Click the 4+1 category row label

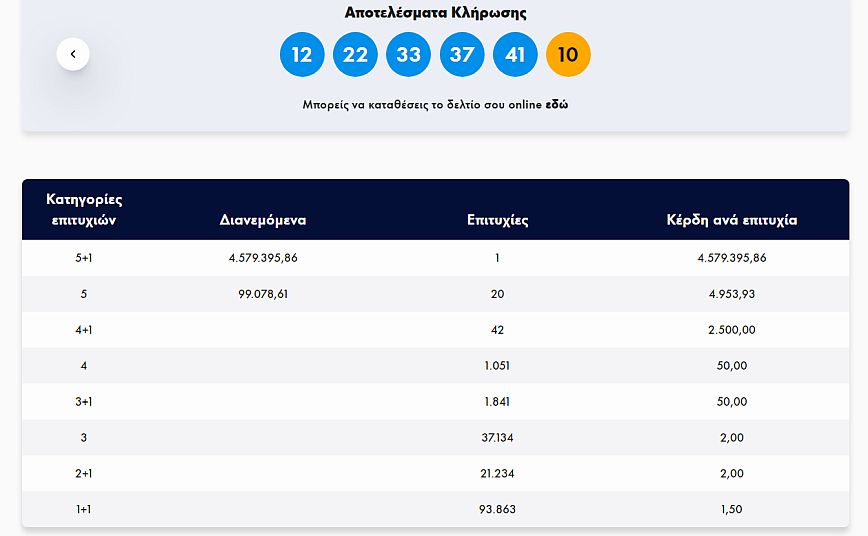[x=84, y=330]
